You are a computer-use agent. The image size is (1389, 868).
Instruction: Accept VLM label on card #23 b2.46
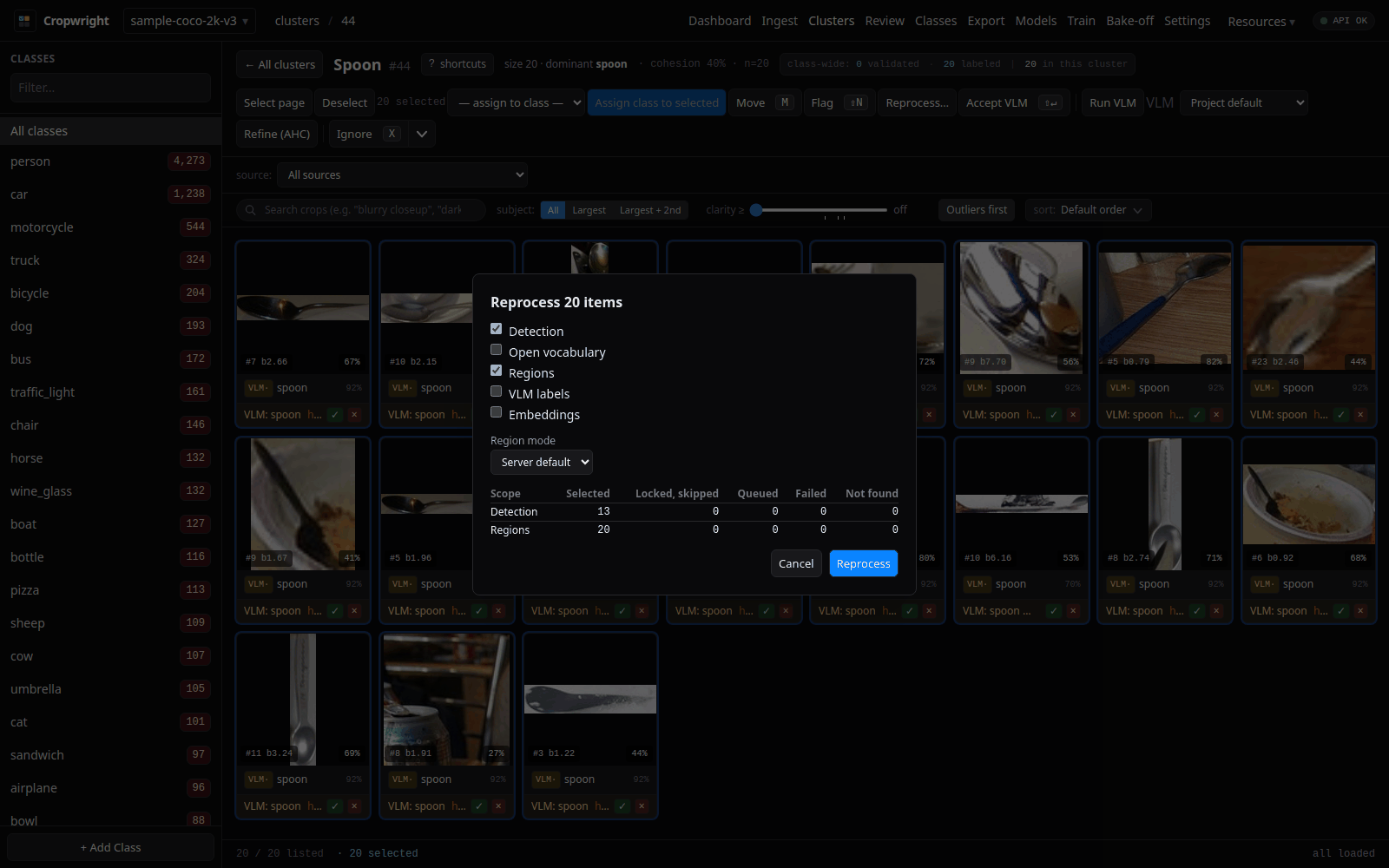point(1341,415)
